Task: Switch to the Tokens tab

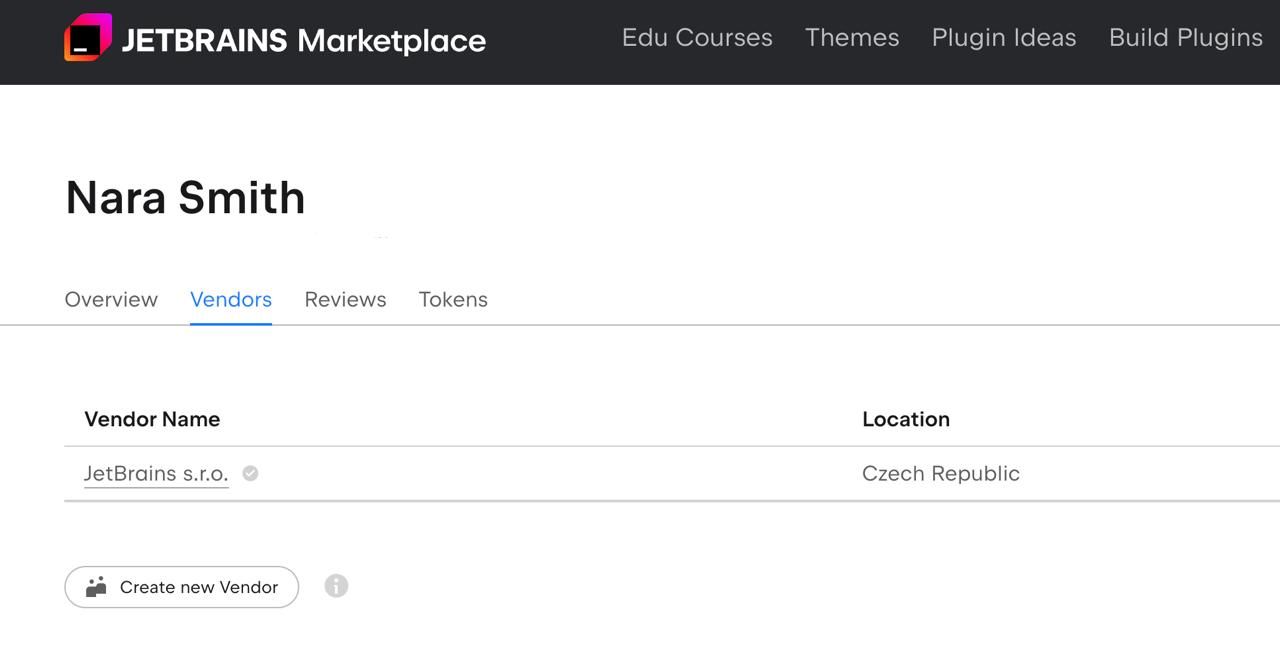Action: tap(453, 299)
